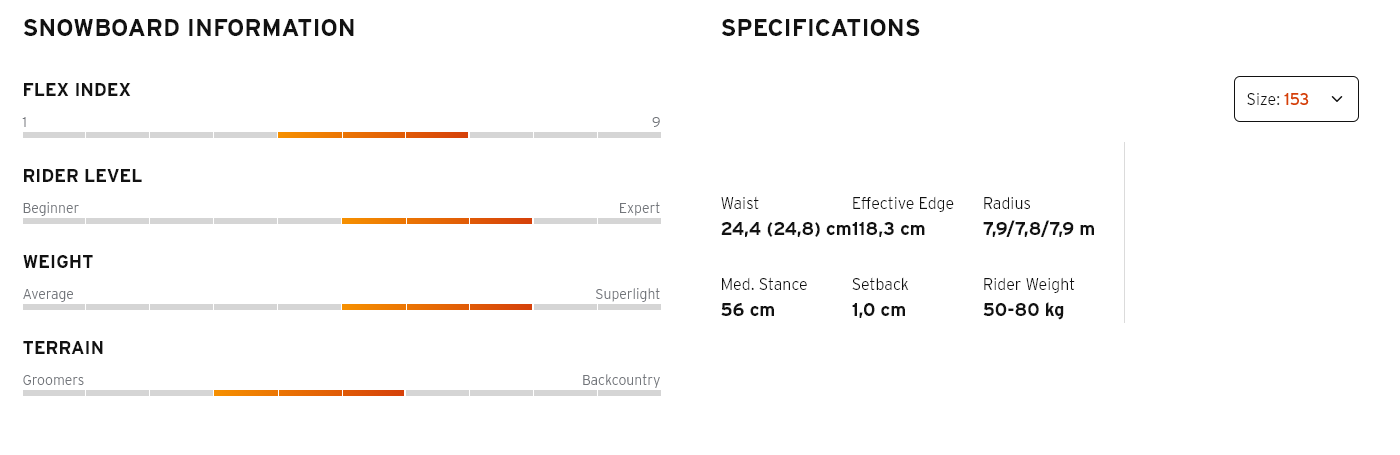The image size is (1400, 455).
Task: Select the Specifications heading
Action: pyautogui.click(x=820, y=28)
